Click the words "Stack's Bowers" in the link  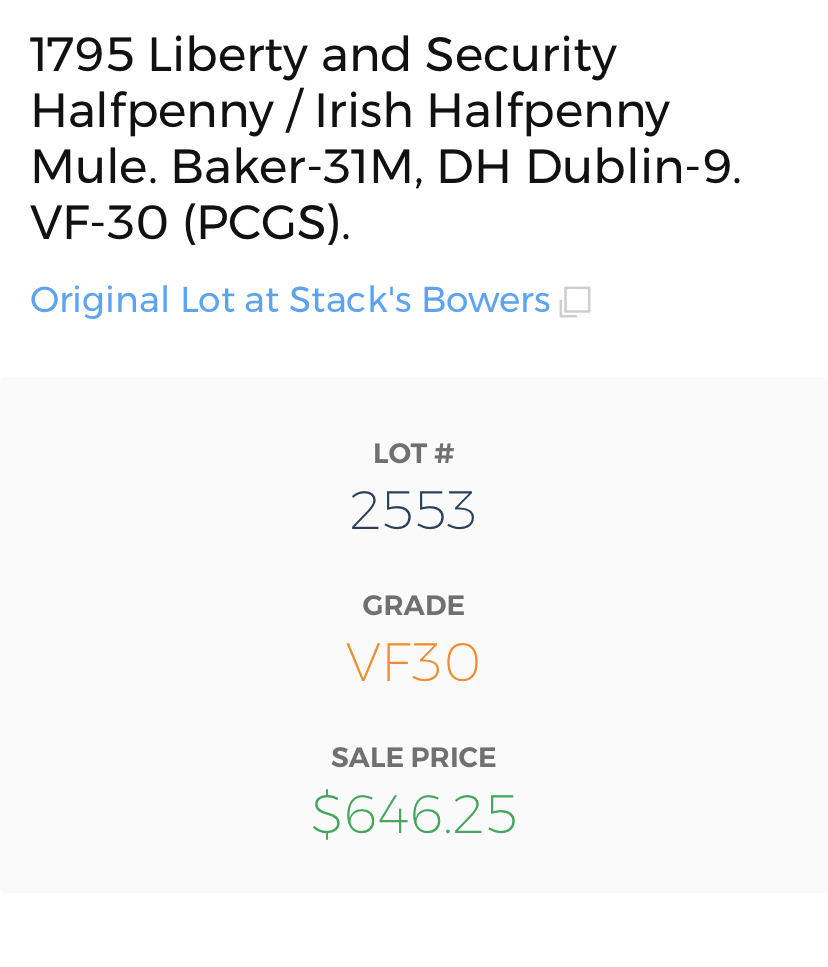[420, 300]
